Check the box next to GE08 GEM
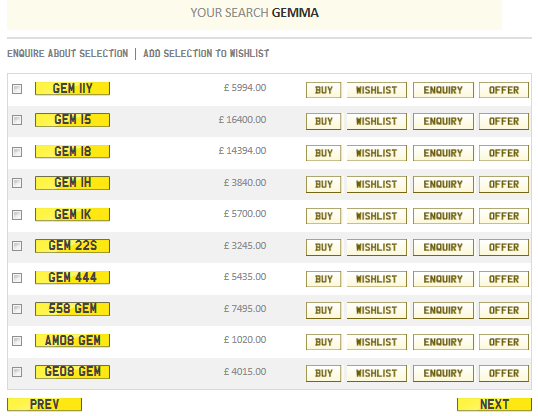 coord(17,372)
